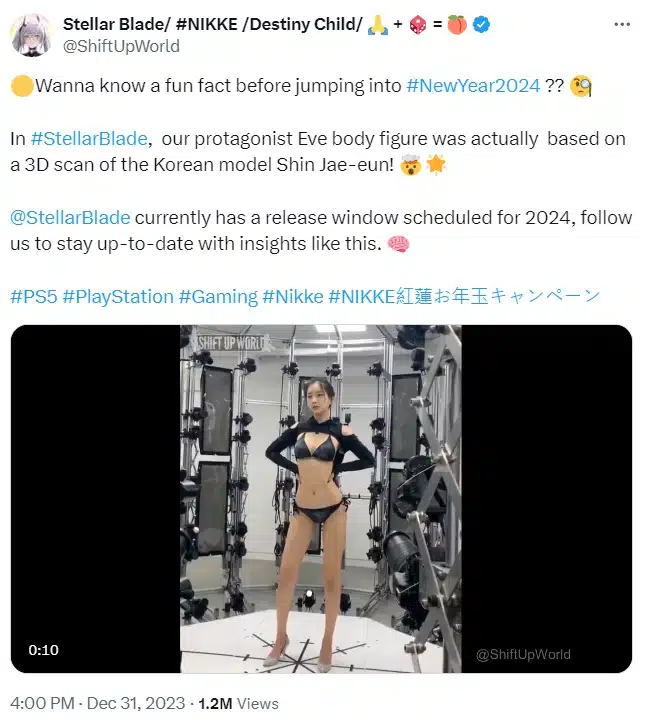Screen dimensions: 646x721
Task: Play the 0:10 video thumbnail
Action: coord(320,498)
